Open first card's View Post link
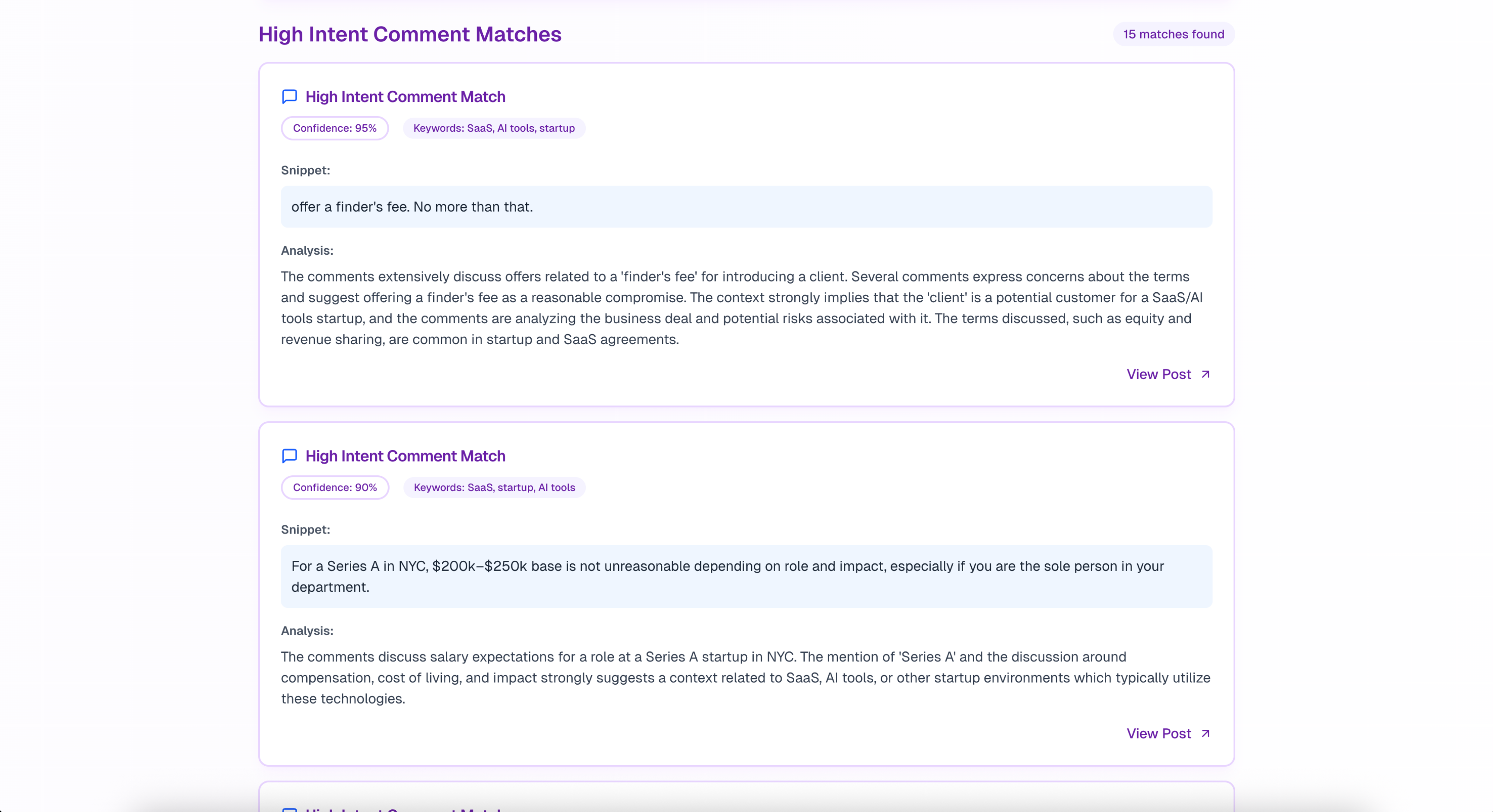Viewport: 1494px width, 812px height. tap(1158, 374)
